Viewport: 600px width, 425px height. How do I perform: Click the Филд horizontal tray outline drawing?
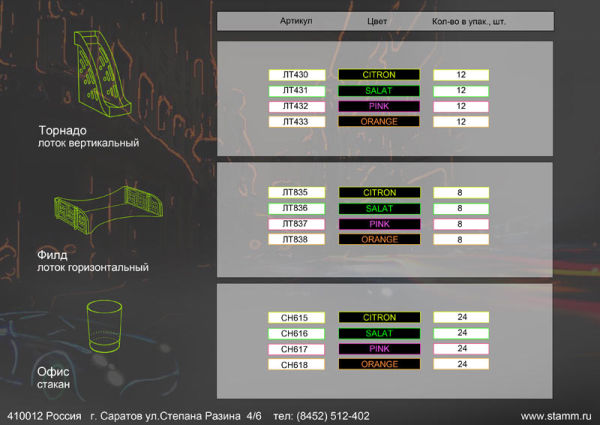pos(109,209)
